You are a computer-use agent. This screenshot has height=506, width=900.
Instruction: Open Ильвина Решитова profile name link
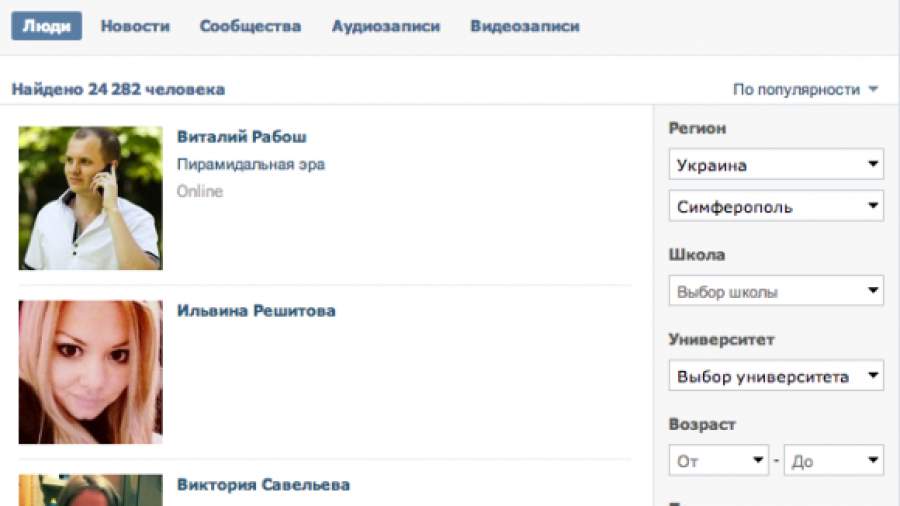coord(256,310)
